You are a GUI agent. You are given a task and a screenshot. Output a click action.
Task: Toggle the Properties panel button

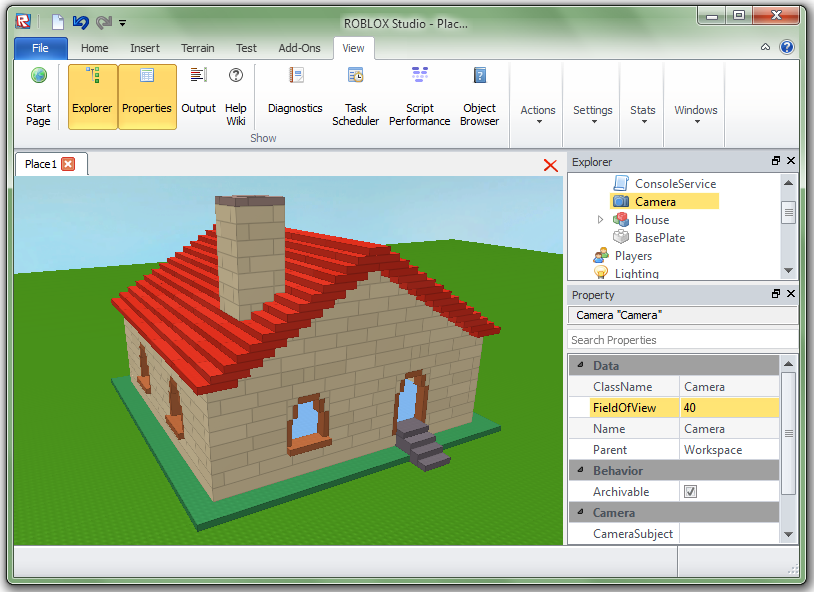click(x=147, y=97)
